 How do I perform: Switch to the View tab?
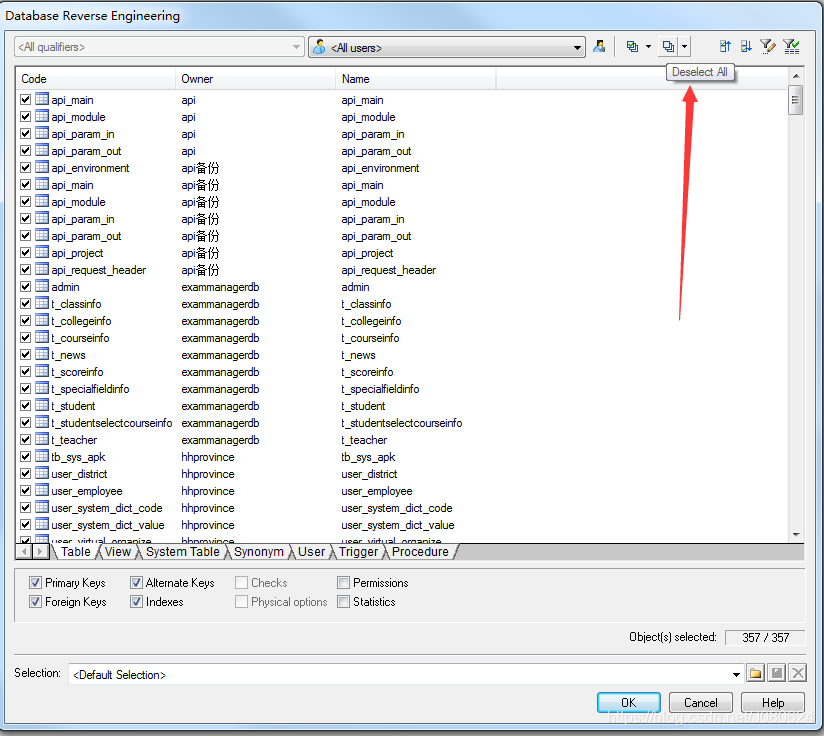[118, 552]
